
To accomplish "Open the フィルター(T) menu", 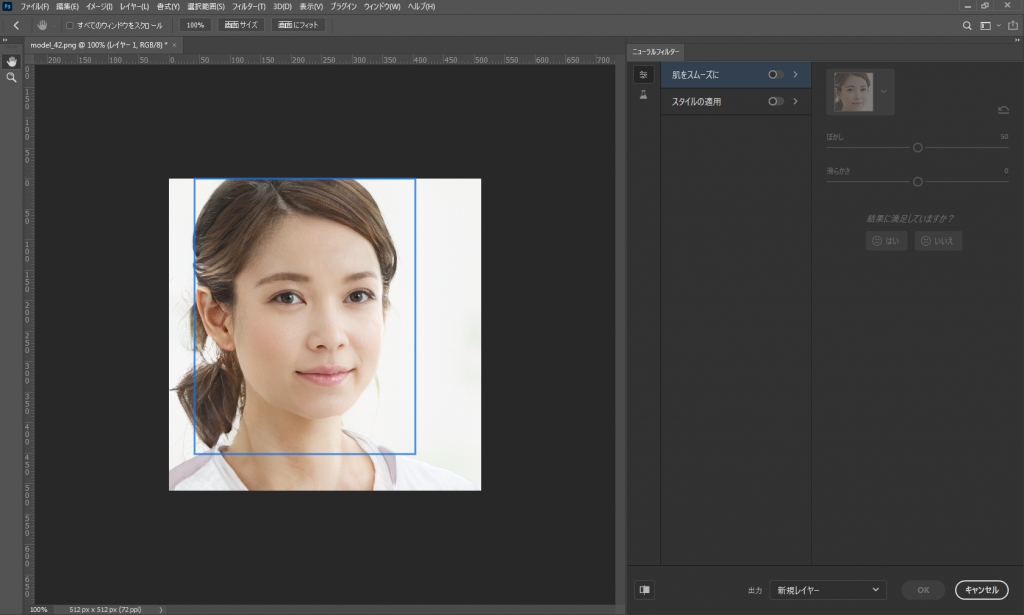I will pyautogui.click(x=249, y=7).
